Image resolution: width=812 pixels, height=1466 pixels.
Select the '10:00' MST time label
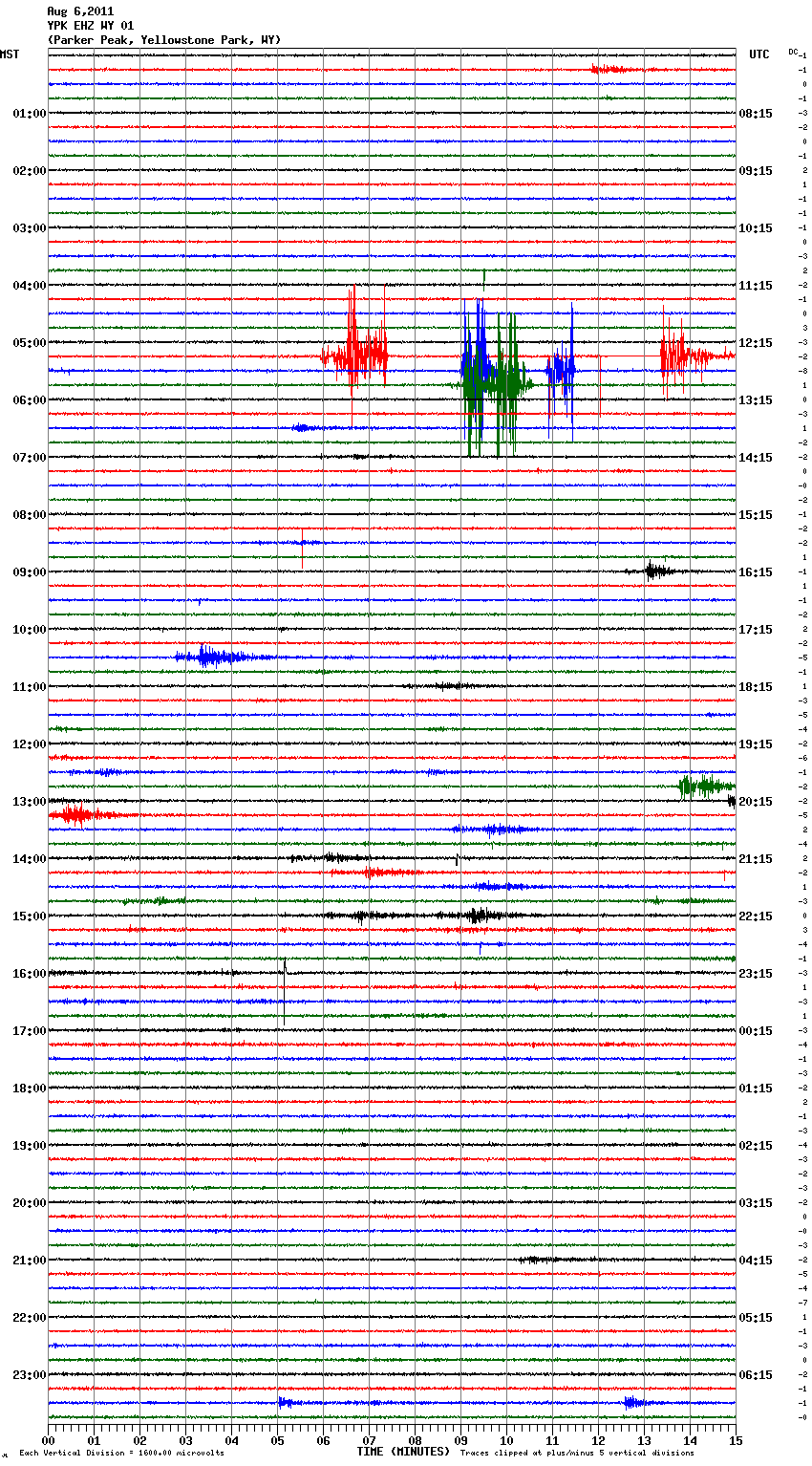[x=30, y=630]
